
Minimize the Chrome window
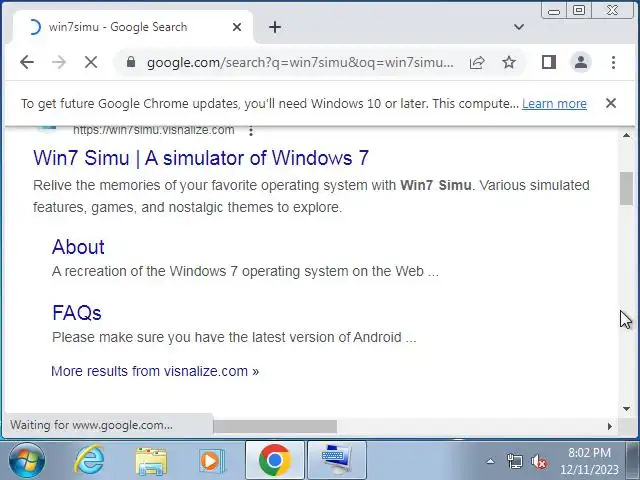(554, 11)
